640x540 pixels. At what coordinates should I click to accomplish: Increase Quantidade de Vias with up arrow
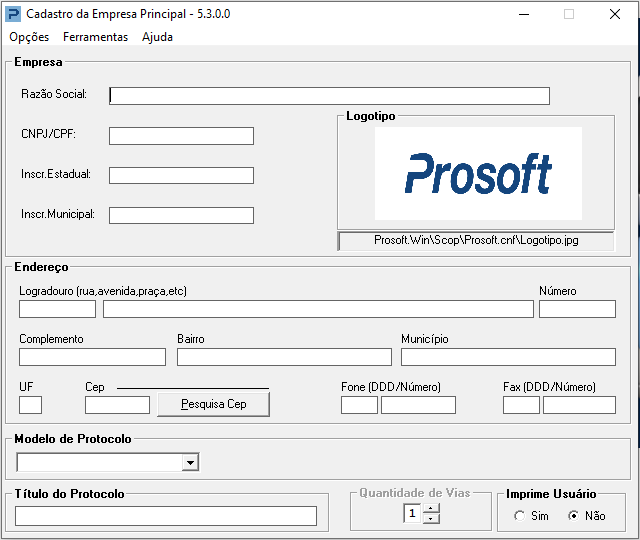coord(431,509)
